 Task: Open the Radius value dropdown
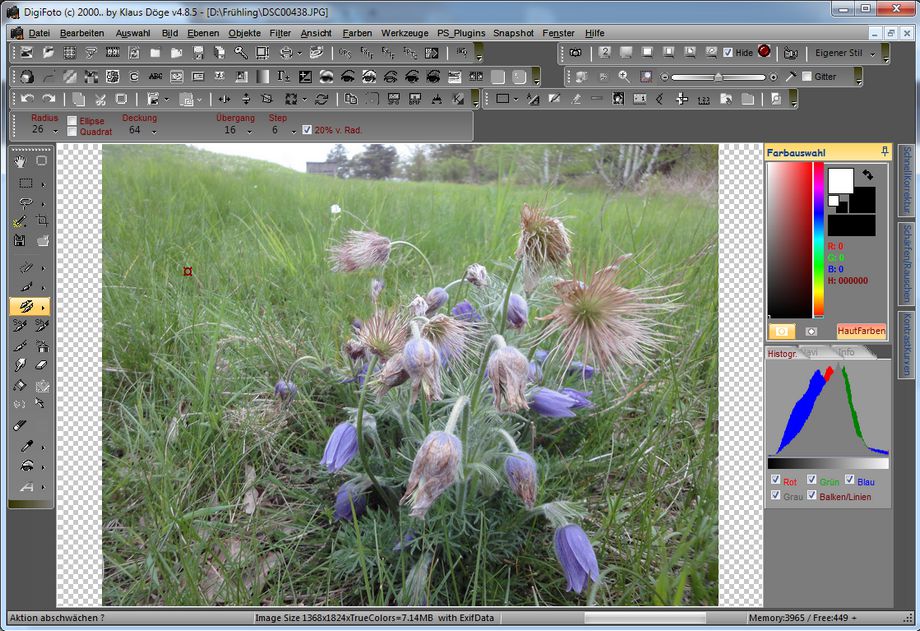click(55, 131)
